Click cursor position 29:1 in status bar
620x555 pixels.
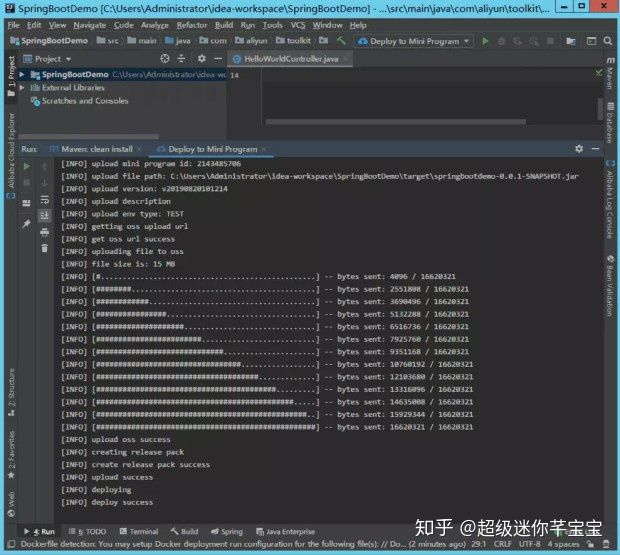click(x=478, y=544)
